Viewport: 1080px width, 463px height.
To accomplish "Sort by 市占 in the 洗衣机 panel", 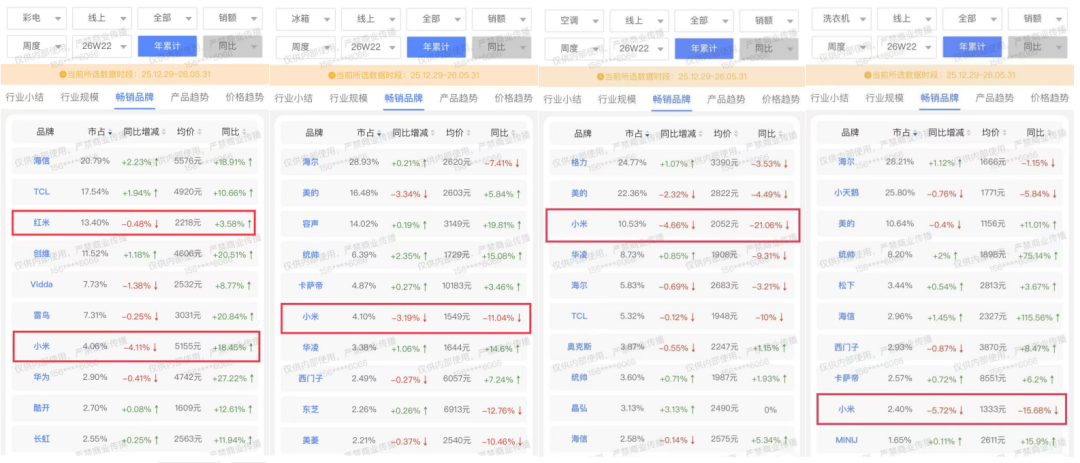I will tap(905, 132).
